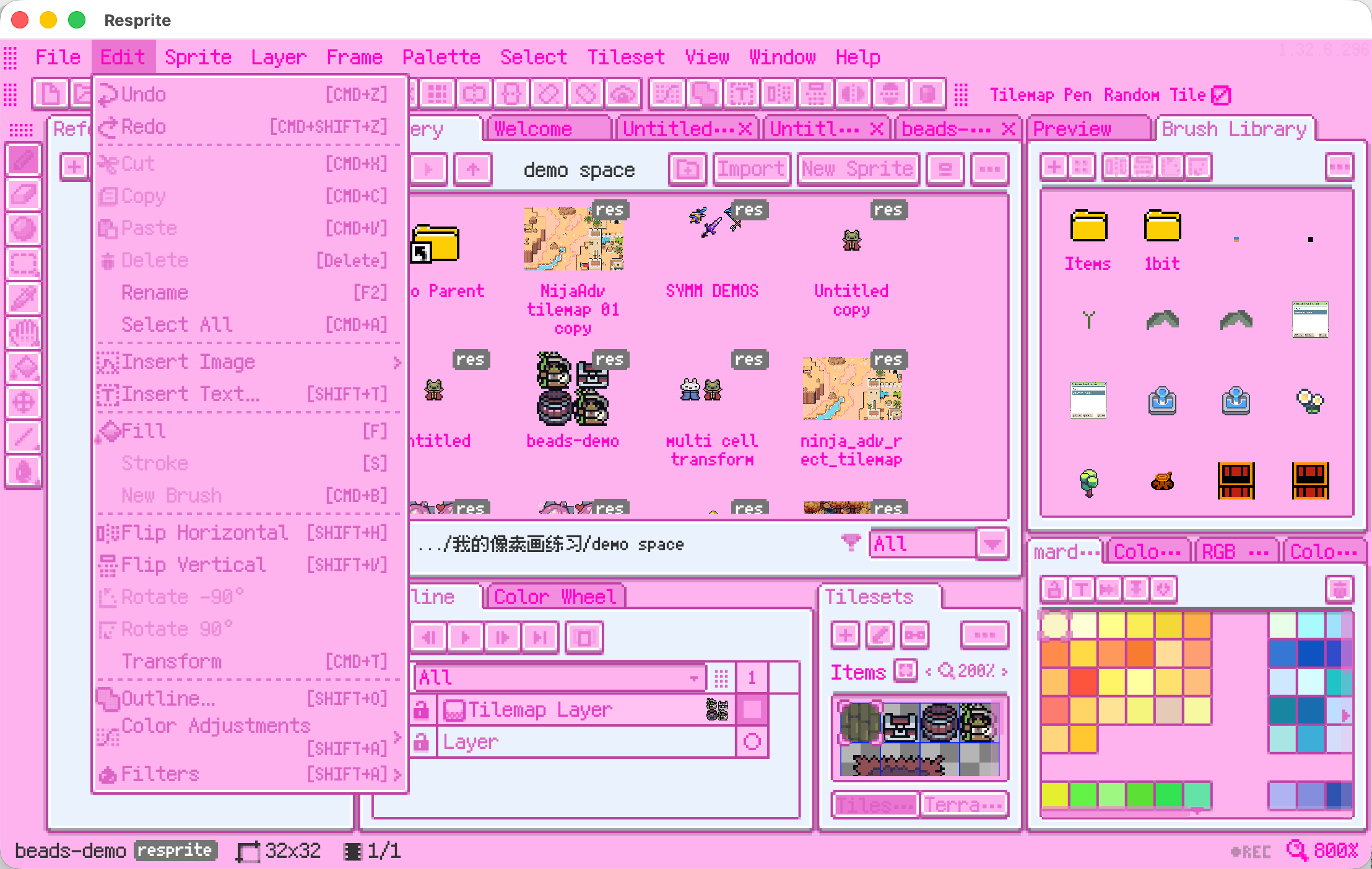Toggle the Random Tile checkbox

1220,95
